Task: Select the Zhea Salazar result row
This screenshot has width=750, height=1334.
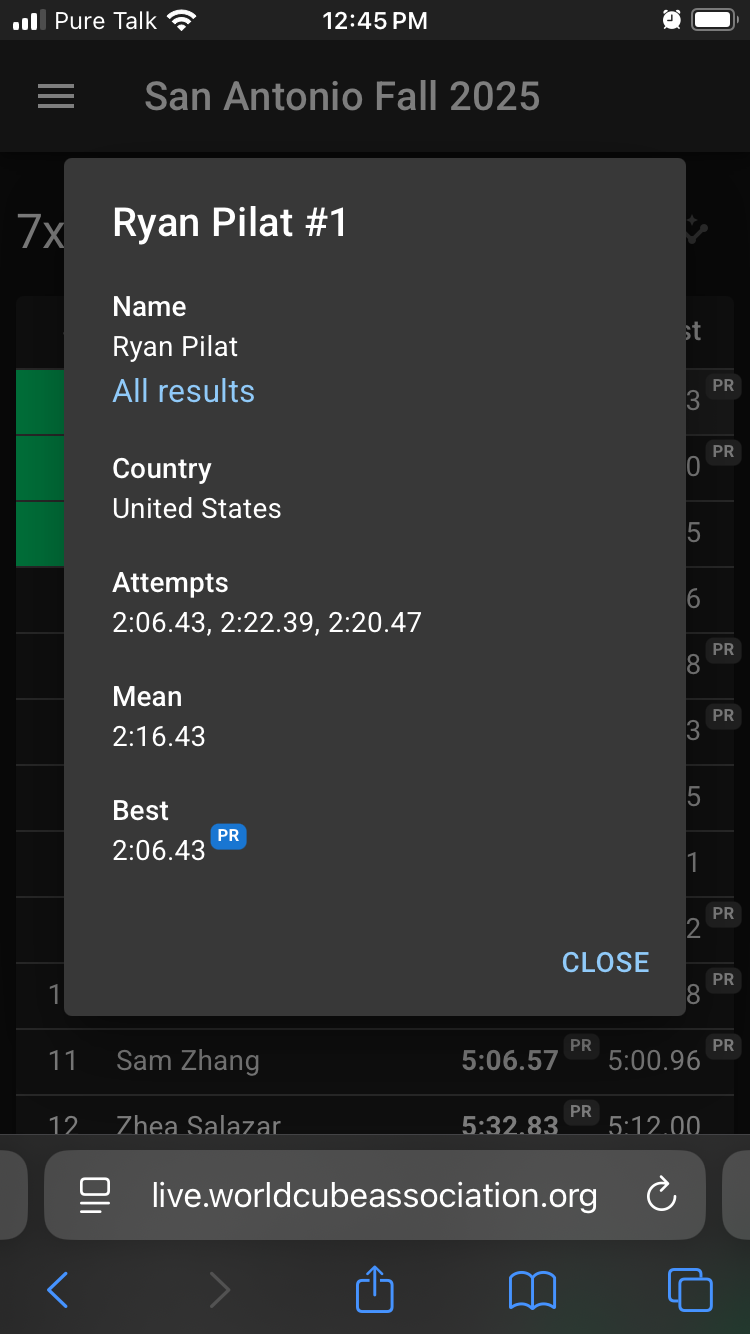Action: tap(375, 1117)
